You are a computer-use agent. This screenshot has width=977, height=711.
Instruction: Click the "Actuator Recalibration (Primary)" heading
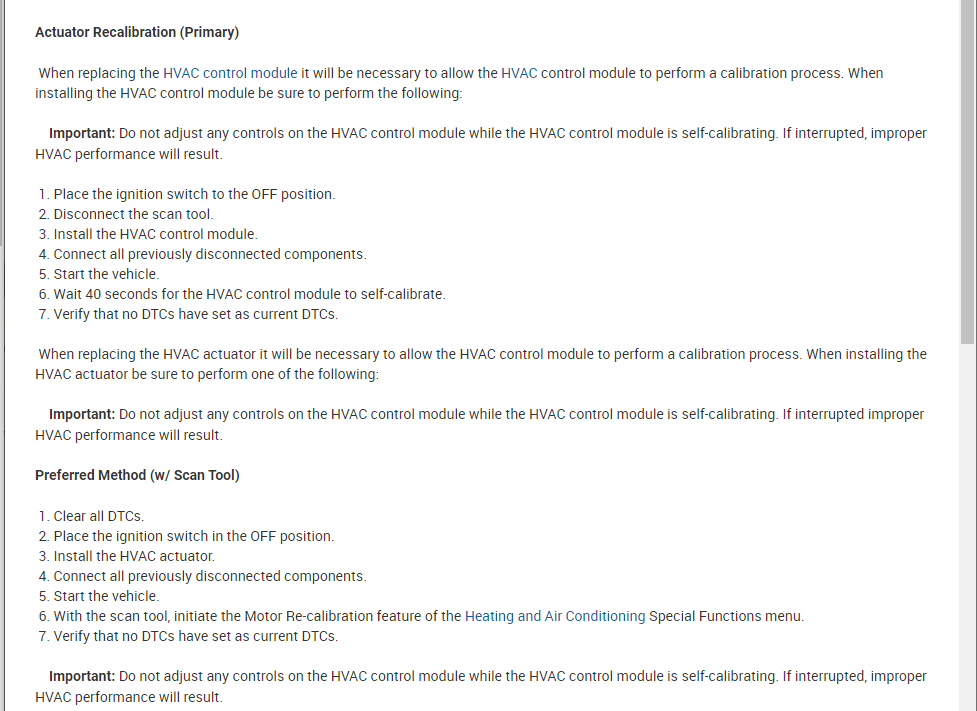coord(137,32)
